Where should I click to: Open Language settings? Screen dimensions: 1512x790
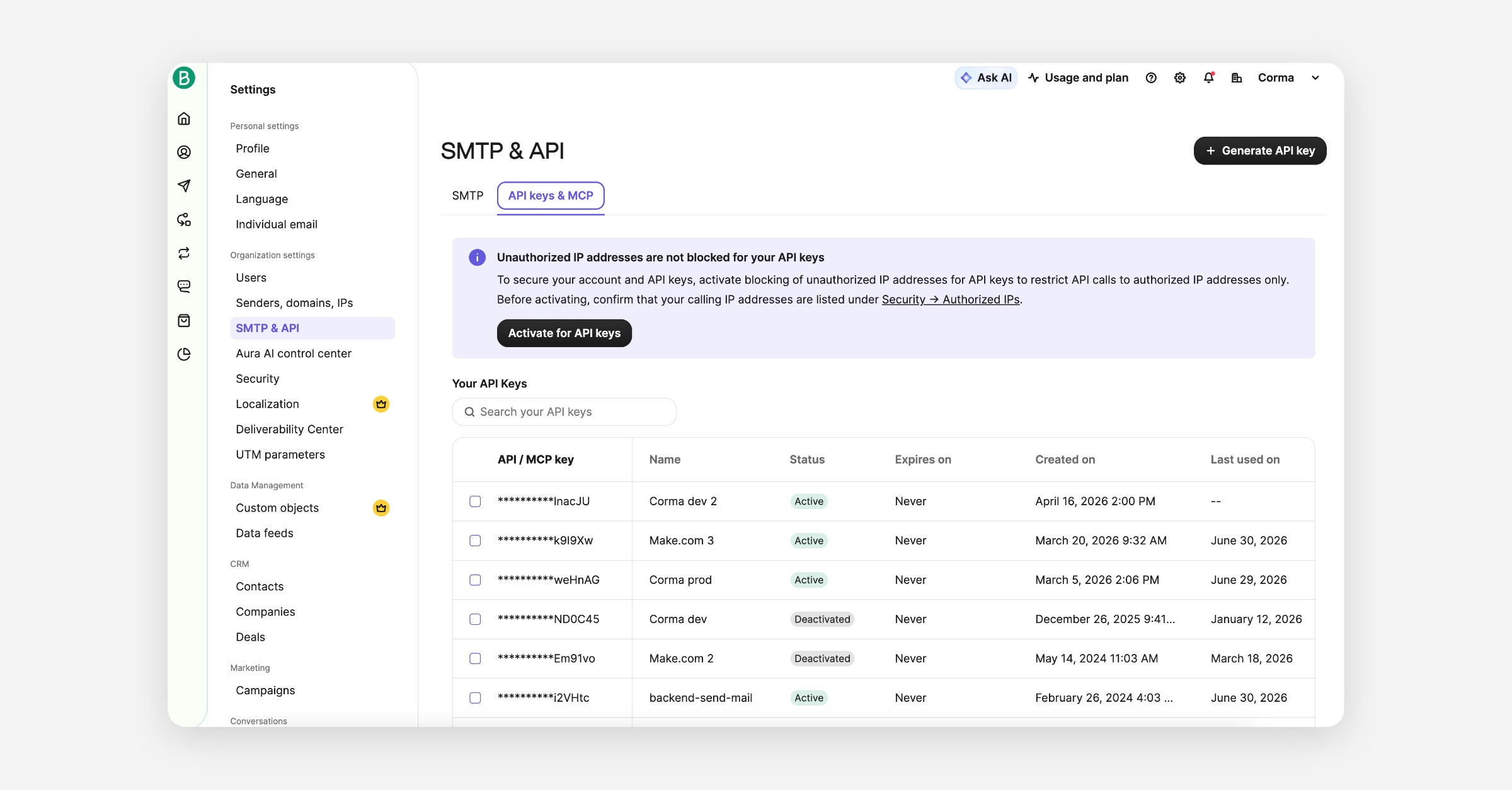click(312, 199)
